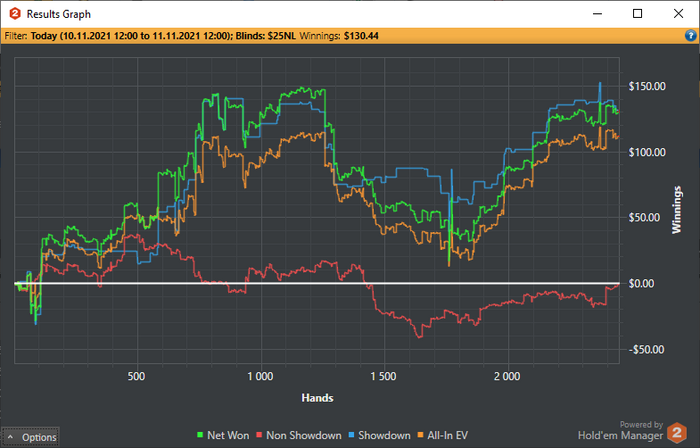
Task: Toggle the Showdown legend entry
Action: (x=379, y=436)
